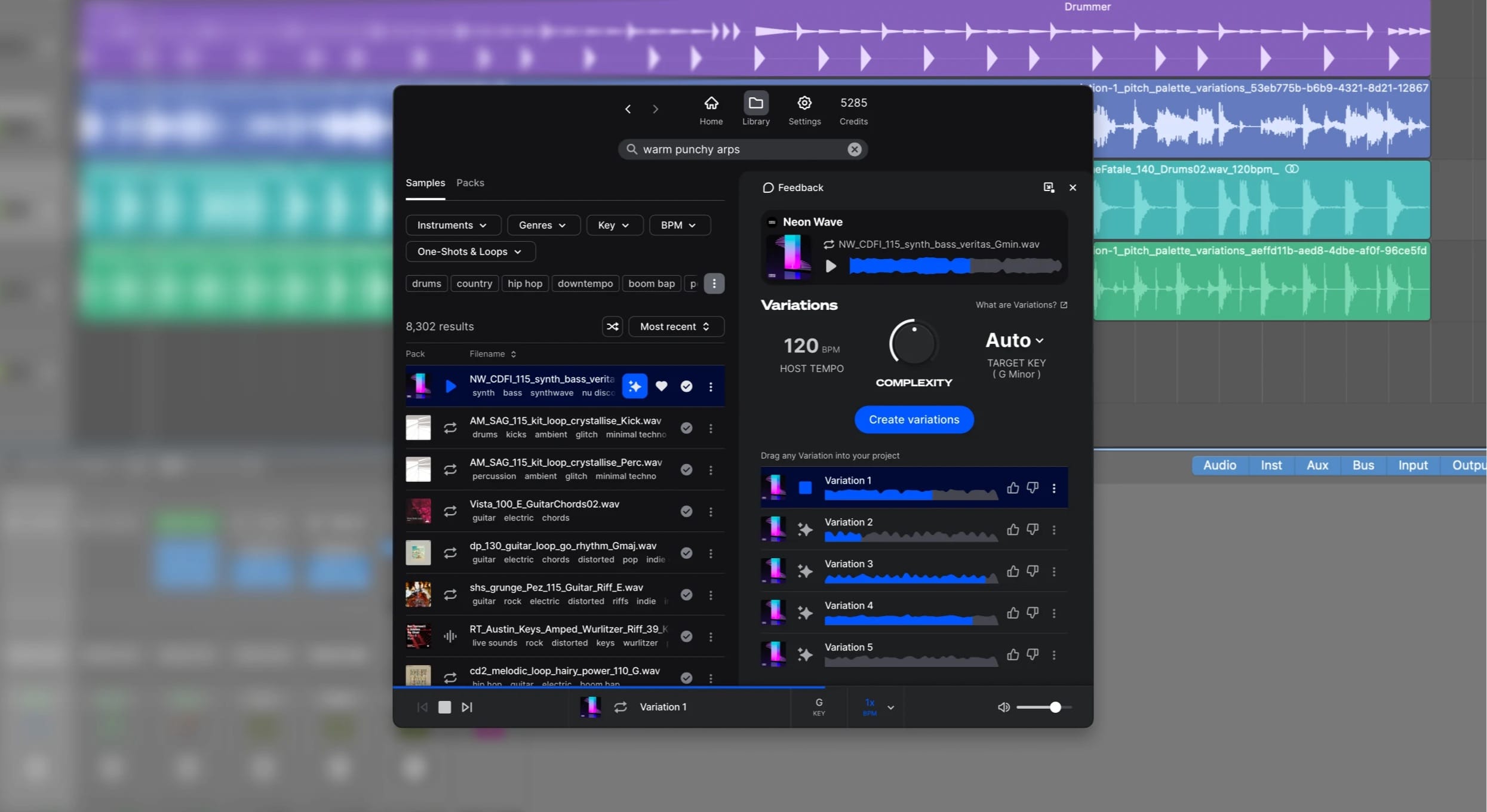Stop playback in the bottom player bar
The height and width of the screenshot is (812, 1487).
click(x=444, y=708)
